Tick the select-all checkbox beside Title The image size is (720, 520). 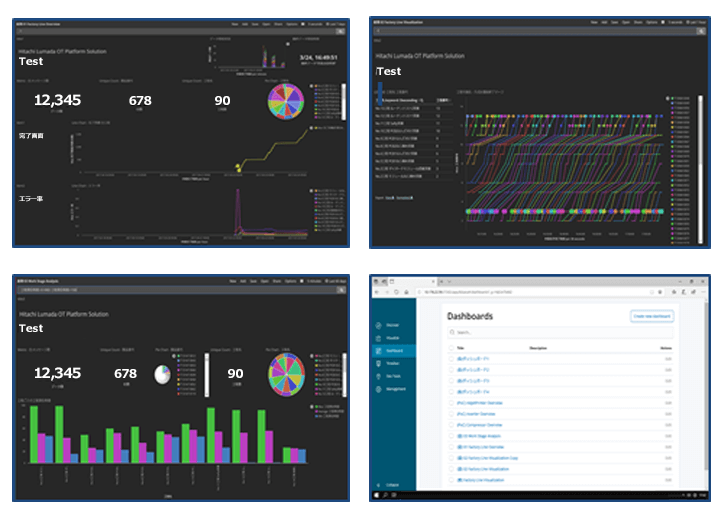[x=451, y=348]
